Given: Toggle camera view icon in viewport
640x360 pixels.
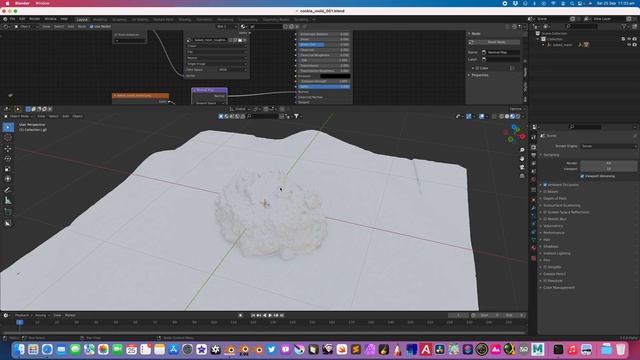Looking at the screenshot, I should [522, 167].
